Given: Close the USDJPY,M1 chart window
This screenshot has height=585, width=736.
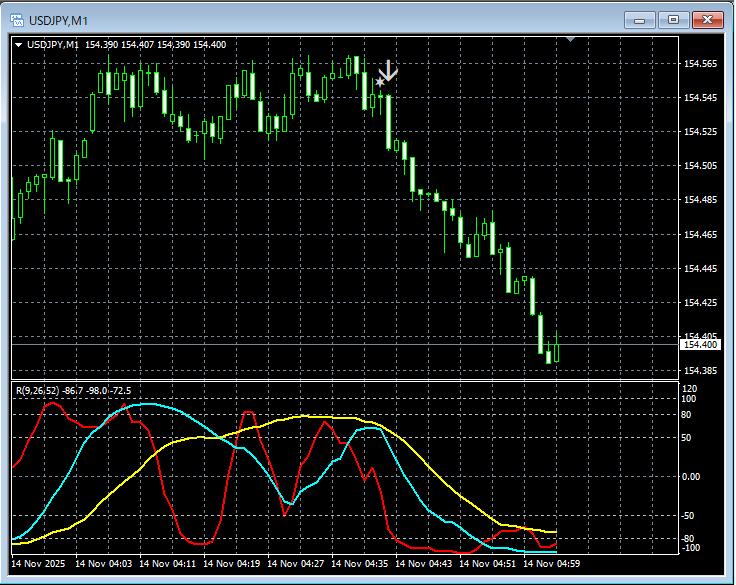Looking at the screenshot, I should click(x=707, y=19).
